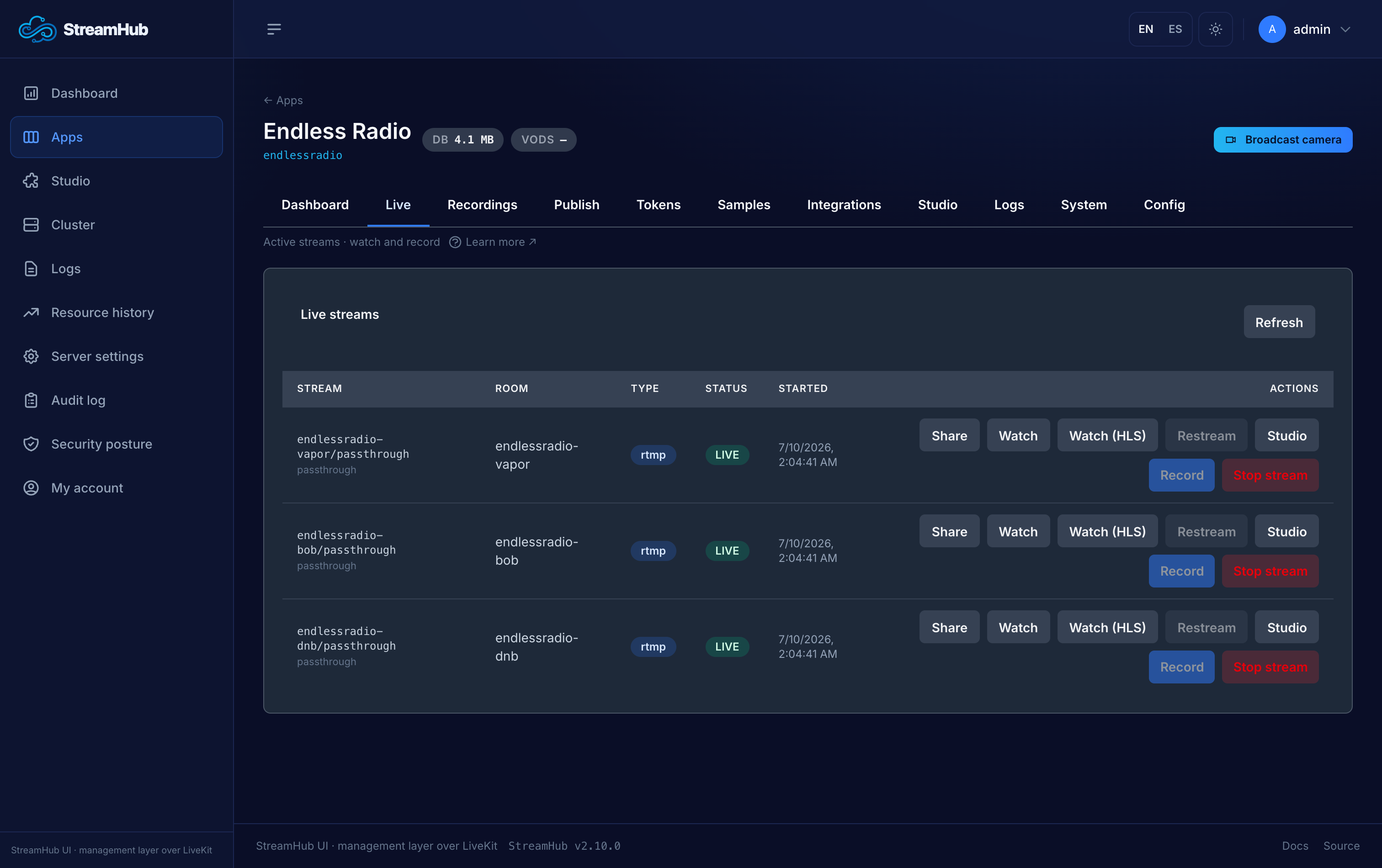Click Restream for endlessradio-bob
Image resolution: width=1382 pixels, height=868 pixels.
1207,531
